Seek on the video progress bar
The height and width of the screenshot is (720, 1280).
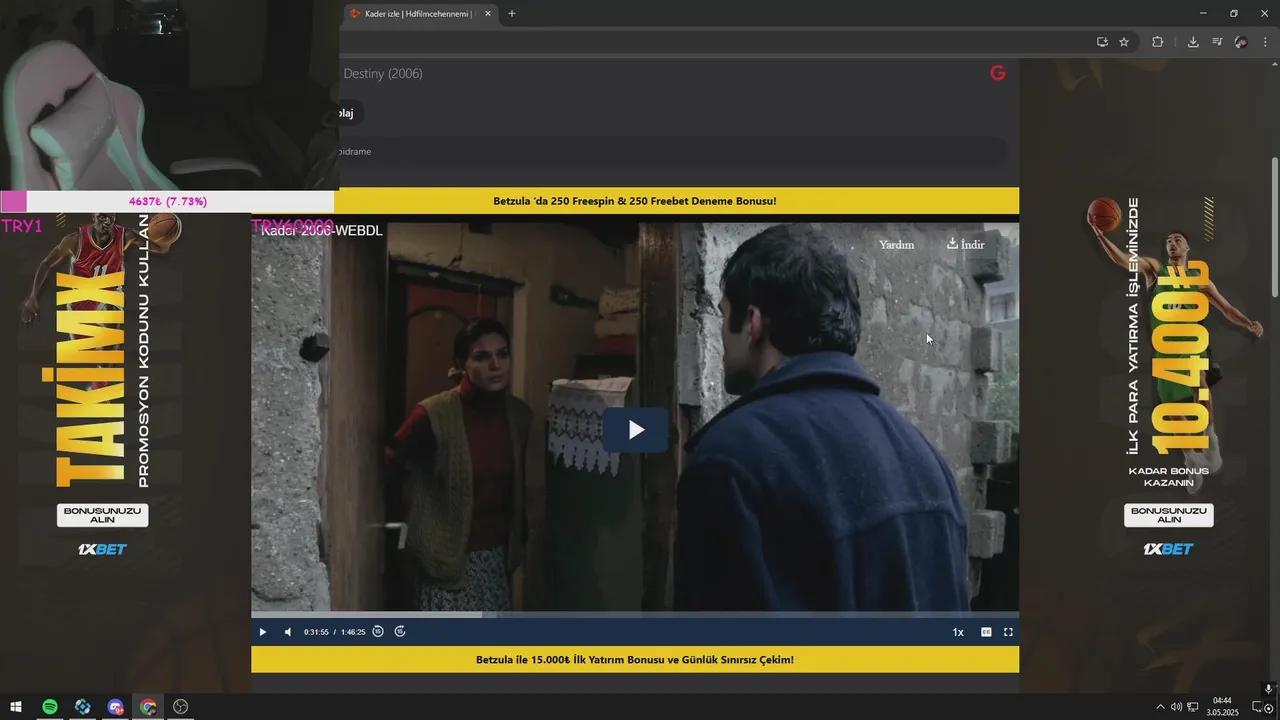(x=635, y=614)
